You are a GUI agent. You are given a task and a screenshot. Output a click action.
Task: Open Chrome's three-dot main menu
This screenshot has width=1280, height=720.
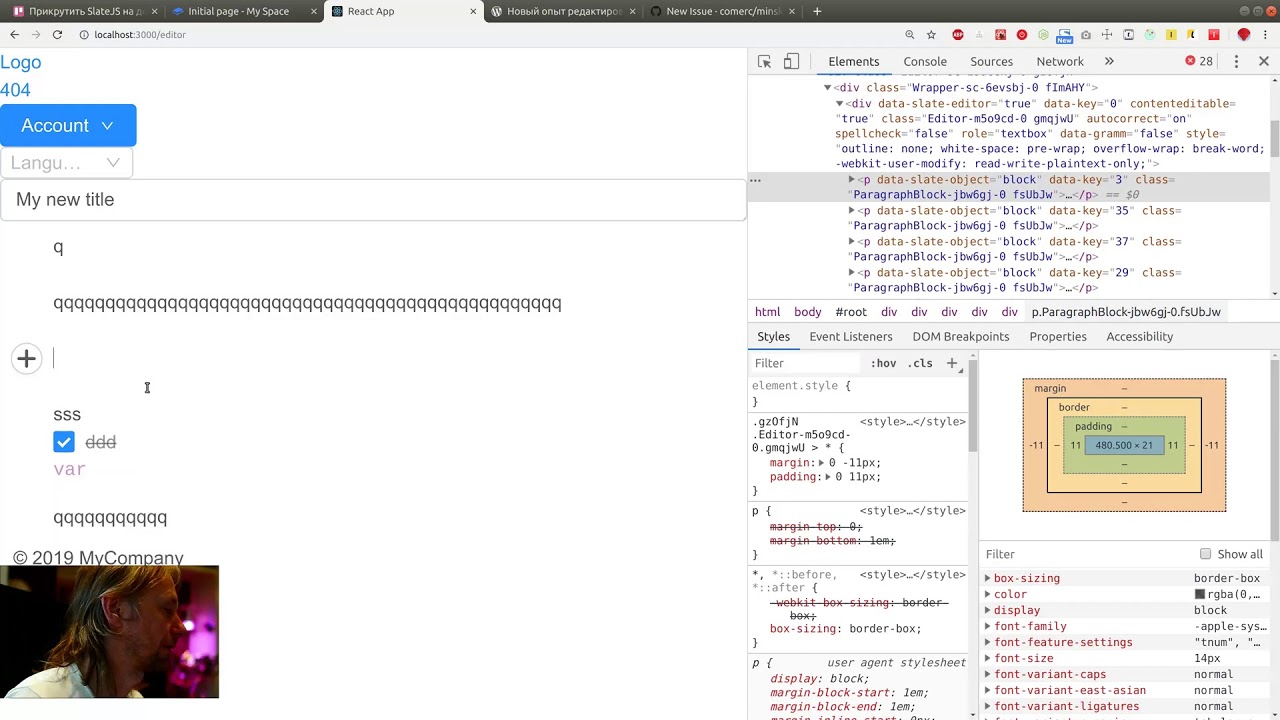(x=1266, y=35)
